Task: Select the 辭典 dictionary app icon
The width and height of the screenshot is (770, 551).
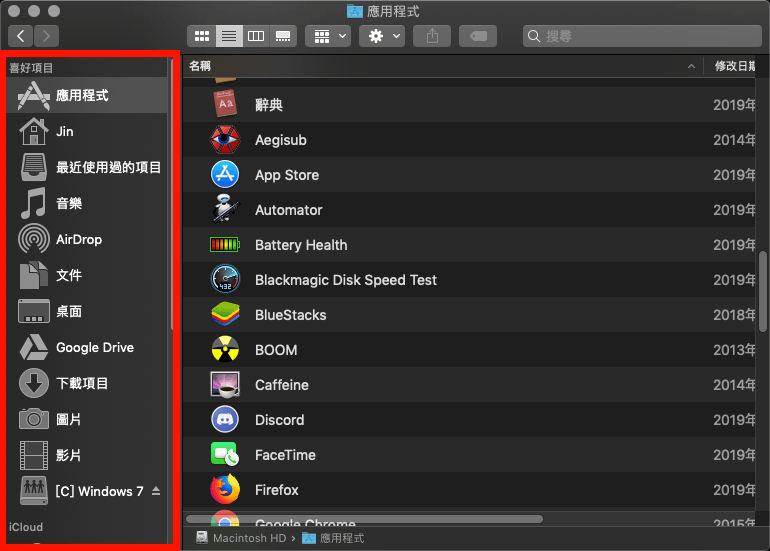Action: click(x=225, y=104)
